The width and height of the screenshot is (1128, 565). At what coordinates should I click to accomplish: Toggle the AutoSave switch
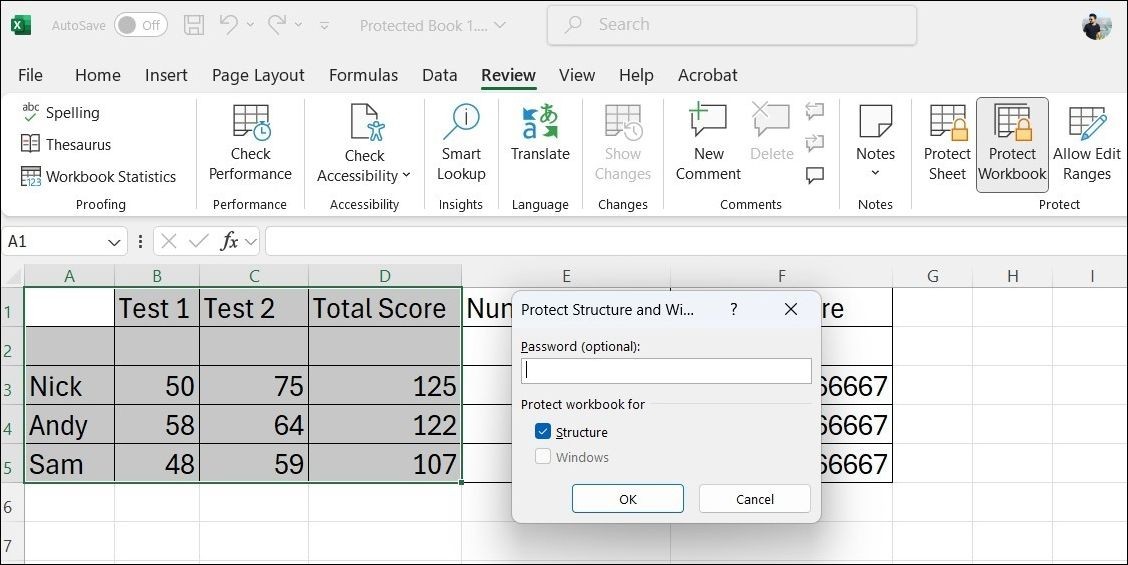(x=140, y=25)
